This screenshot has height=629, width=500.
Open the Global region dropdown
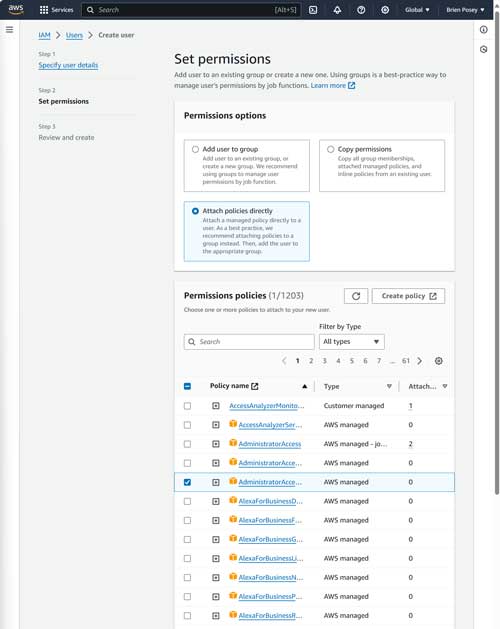(x=417, y=10)
